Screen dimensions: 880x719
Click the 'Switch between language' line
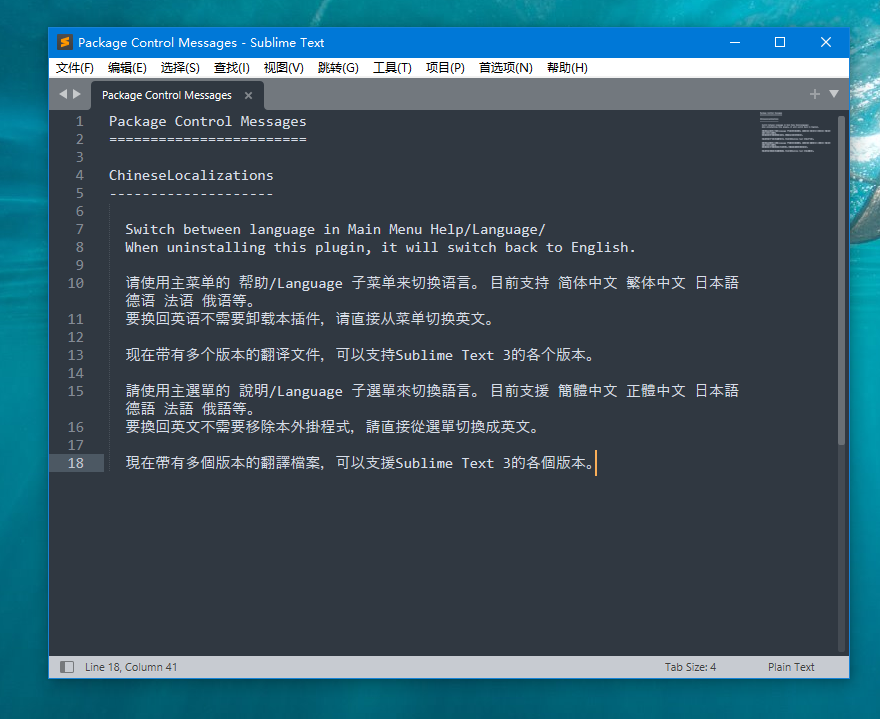coord(335,230)
